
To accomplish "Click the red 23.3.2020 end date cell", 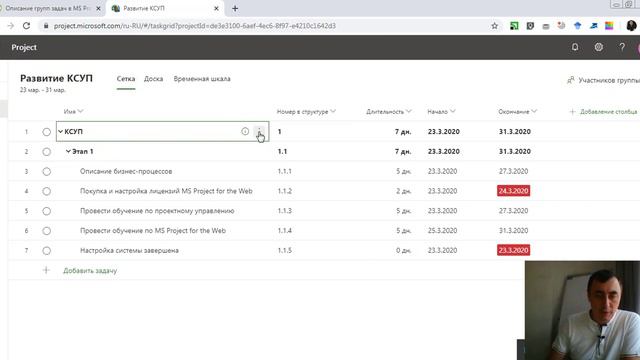I will pos(513,250).
